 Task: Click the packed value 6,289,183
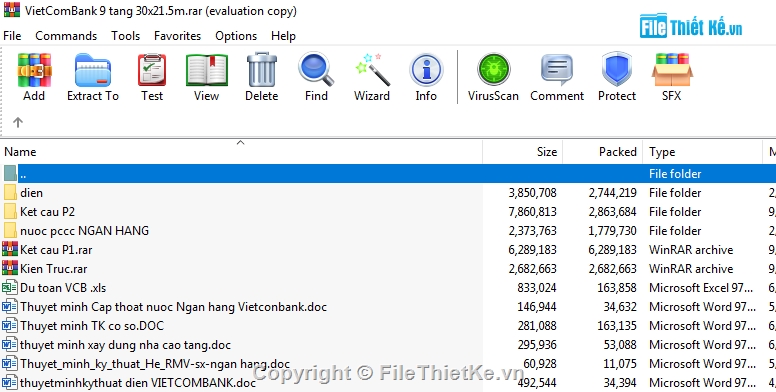613,250
